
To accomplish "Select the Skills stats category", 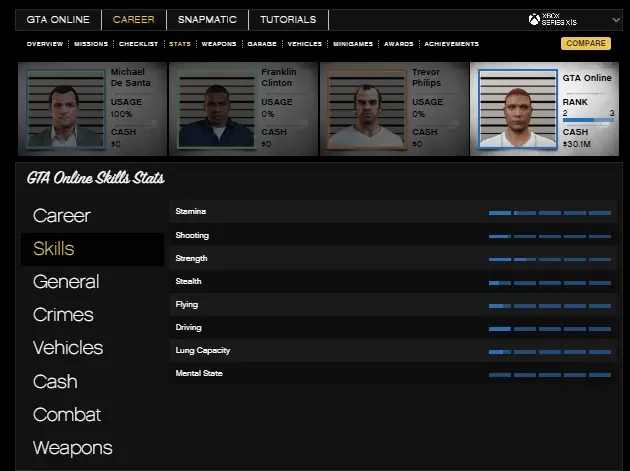I will pos(92,249).
